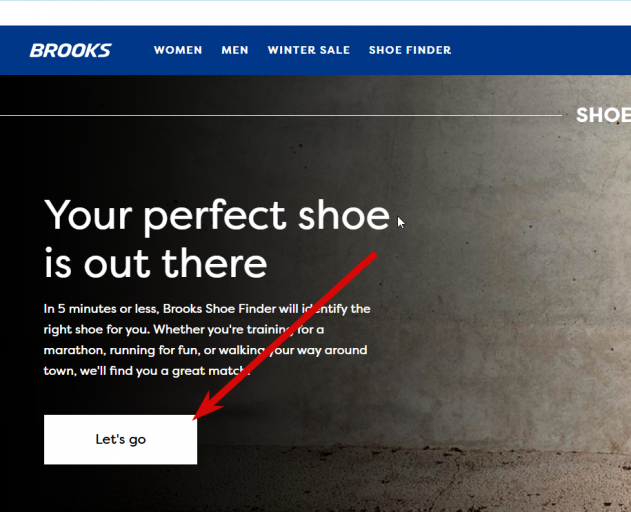631x512 pixels.
Task: Click the "Your perfect shoe" headline line
Action: point(217,216)
